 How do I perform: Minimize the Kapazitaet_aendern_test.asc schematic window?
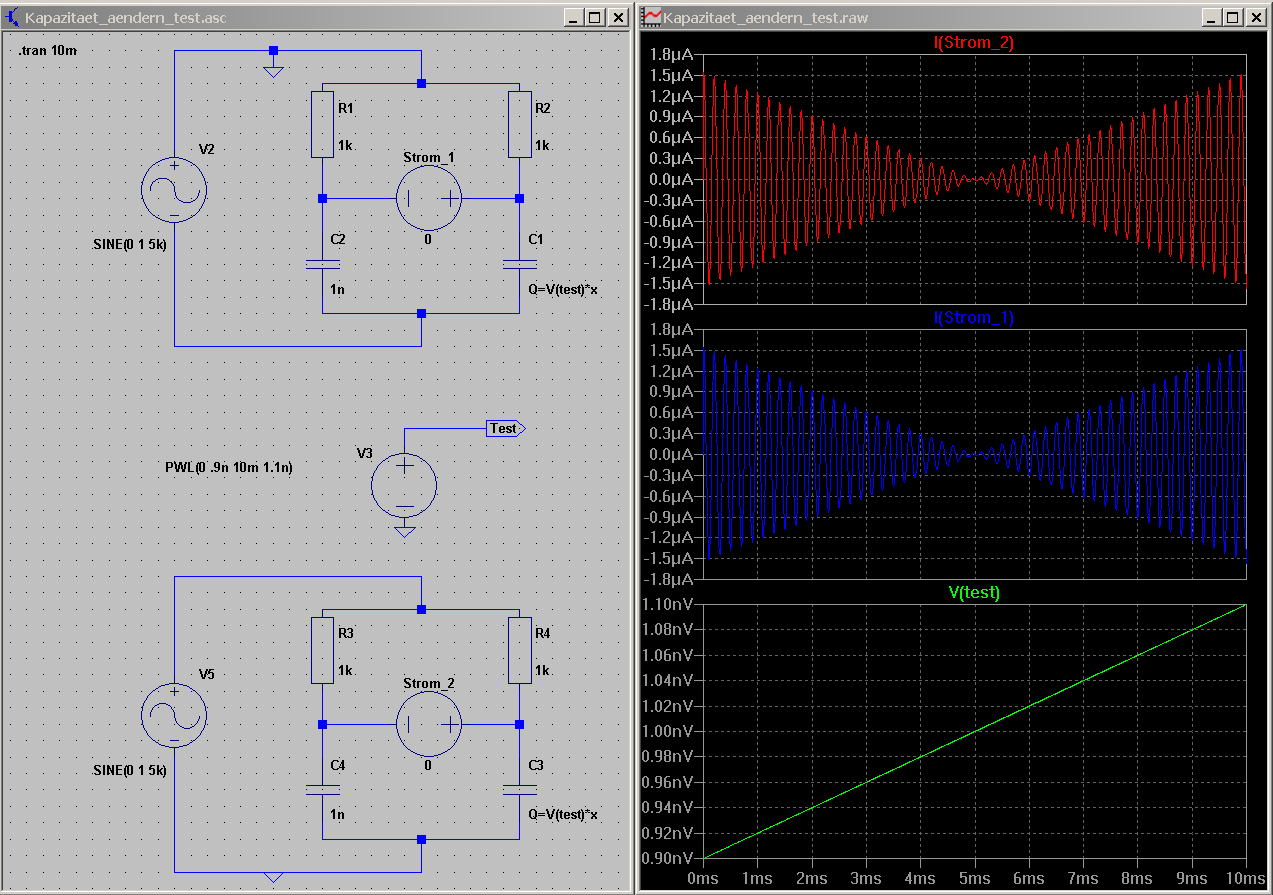pyautogui.click(x=573, y=17)
